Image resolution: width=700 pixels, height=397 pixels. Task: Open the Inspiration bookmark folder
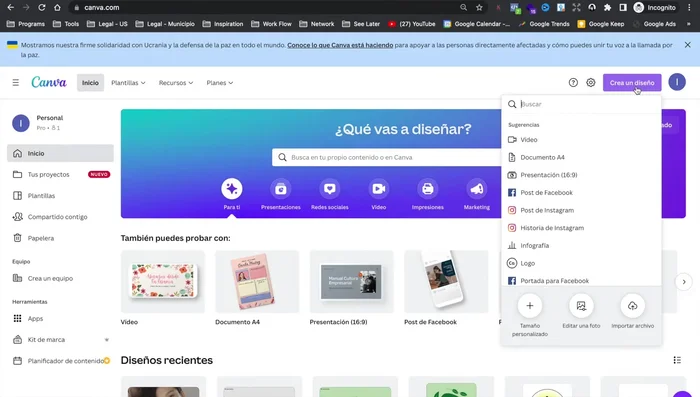(x=223, y=24)
